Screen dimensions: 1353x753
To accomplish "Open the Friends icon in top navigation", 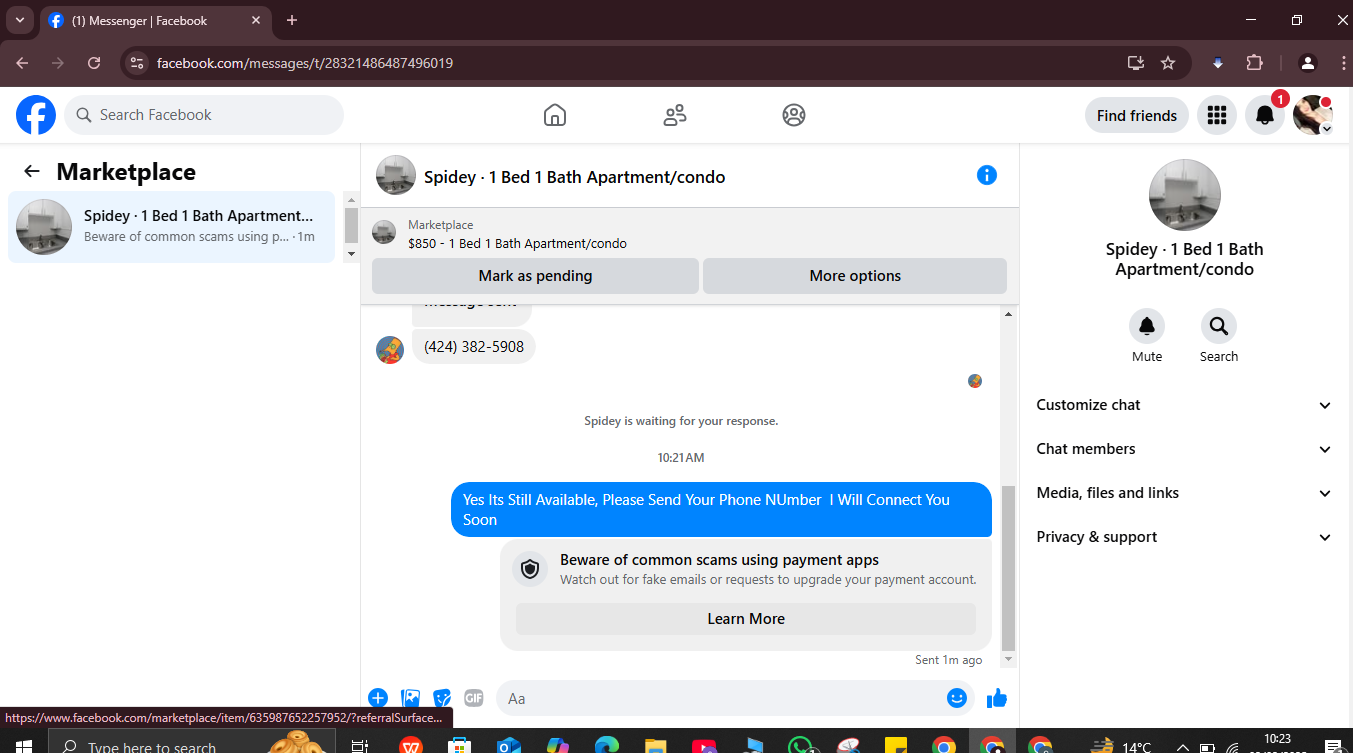I will (x=675, y=115).
